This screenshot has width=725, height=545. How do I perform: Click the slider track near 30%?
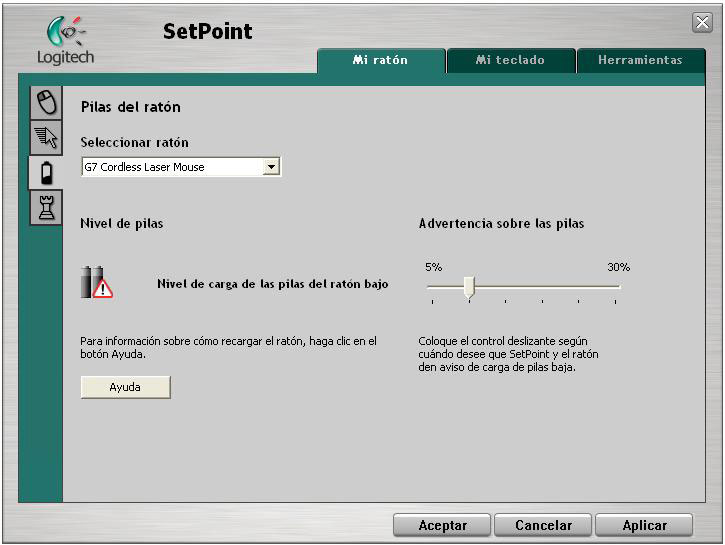(612, 287)
